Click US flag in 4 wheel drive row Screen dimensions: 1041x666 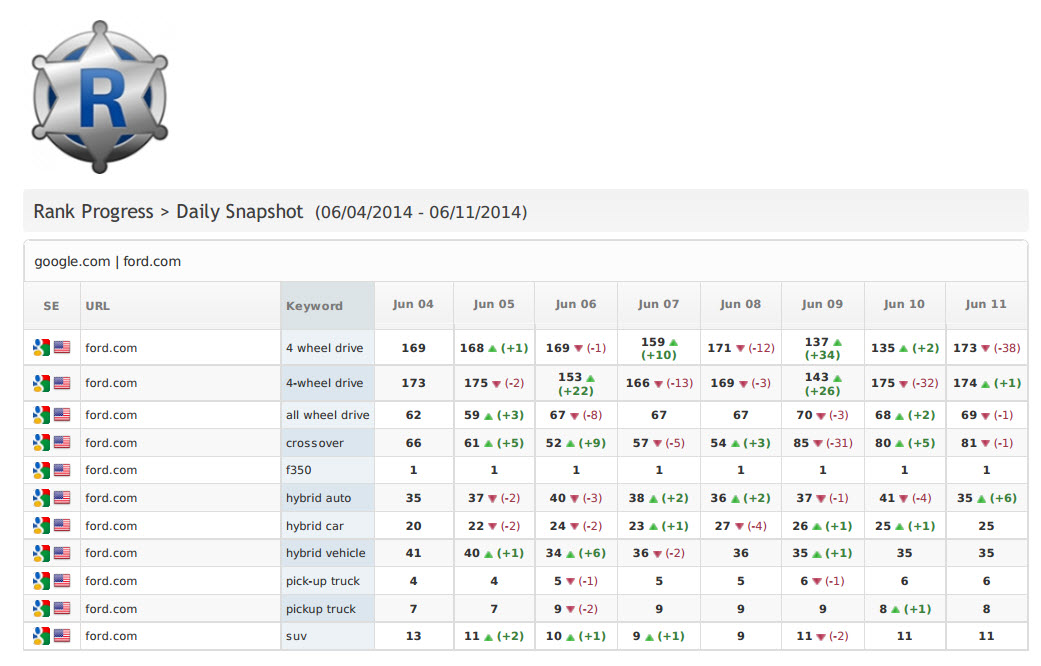(62, 347)
